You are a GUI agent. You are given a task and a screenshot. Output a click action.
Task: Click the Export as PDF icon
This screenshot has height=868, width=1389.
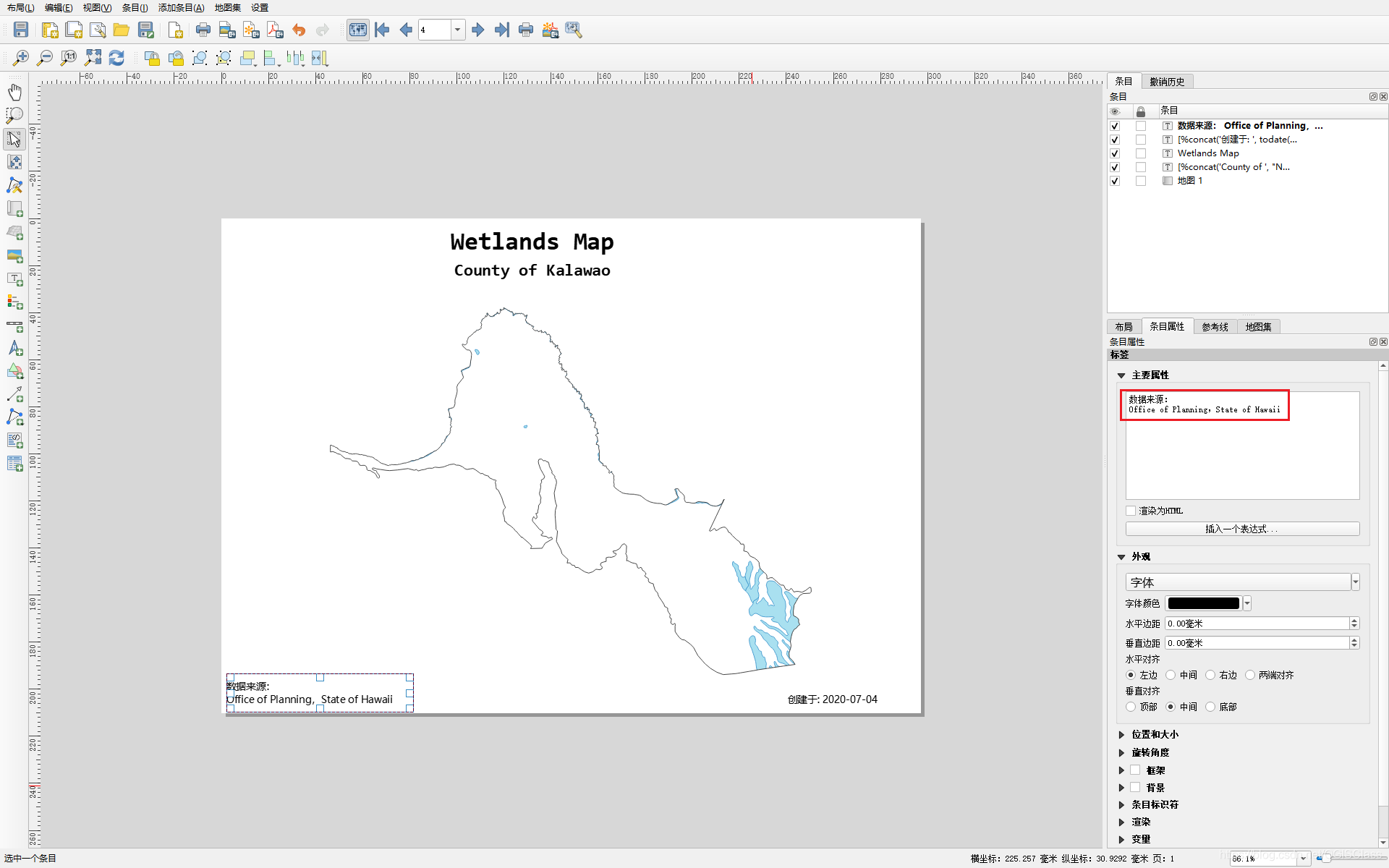(275, 30)
